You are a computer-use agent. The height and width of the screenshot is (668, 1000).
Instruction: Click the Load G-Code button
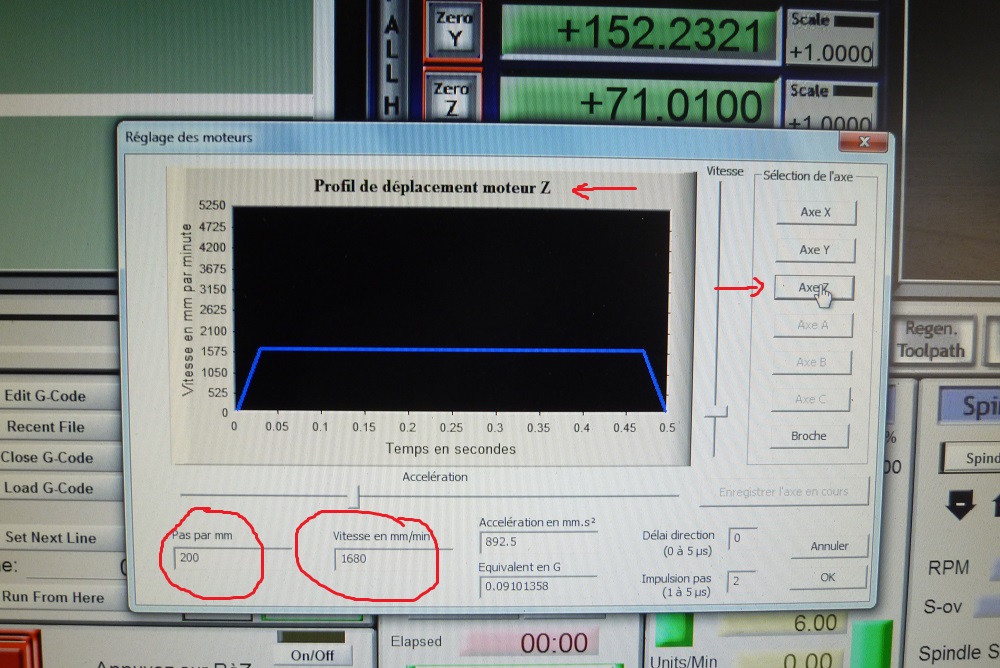(x=48, y=488)
